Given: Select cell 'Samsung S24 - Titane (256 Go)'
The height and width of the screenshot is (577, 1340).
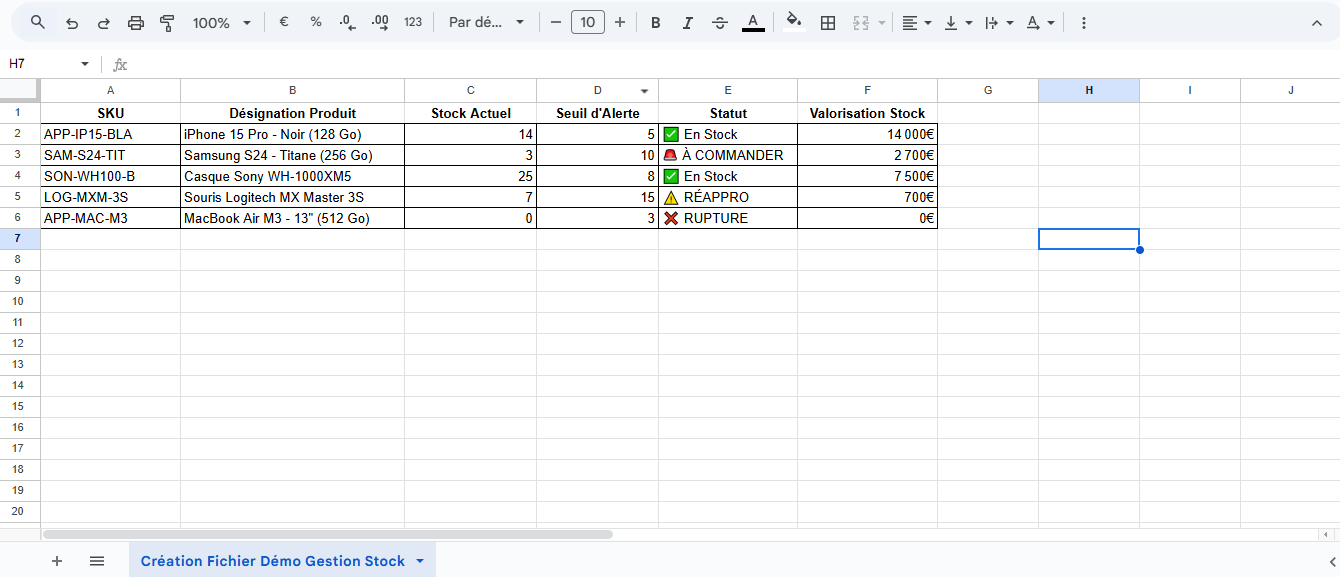Looking at the screenshot, I should pyautogui.click(x=292, y=155).
